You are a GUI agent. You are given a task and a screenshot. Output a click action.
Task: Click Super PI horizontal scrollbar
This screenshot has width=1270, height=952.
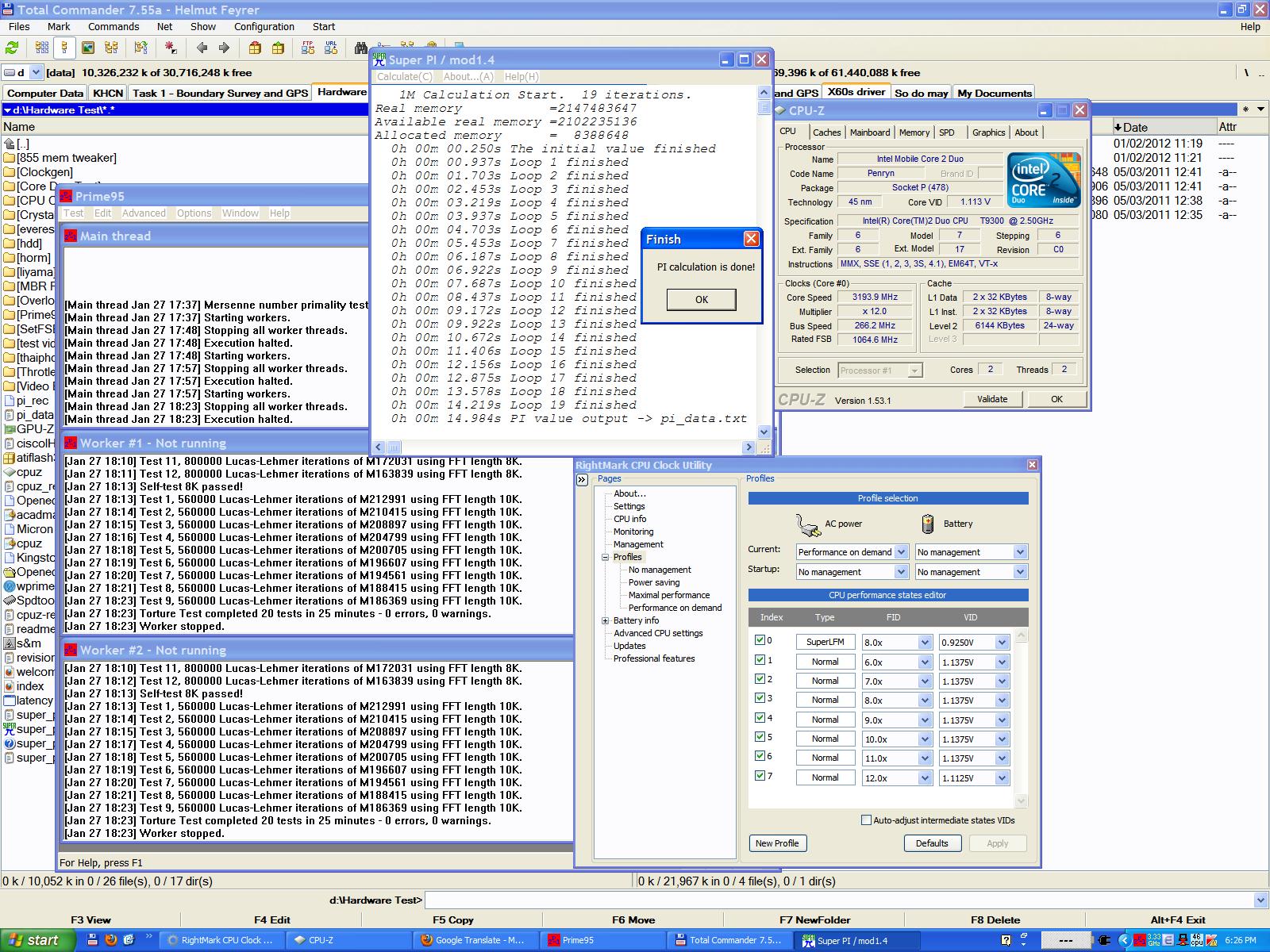[x=564, y=447]
